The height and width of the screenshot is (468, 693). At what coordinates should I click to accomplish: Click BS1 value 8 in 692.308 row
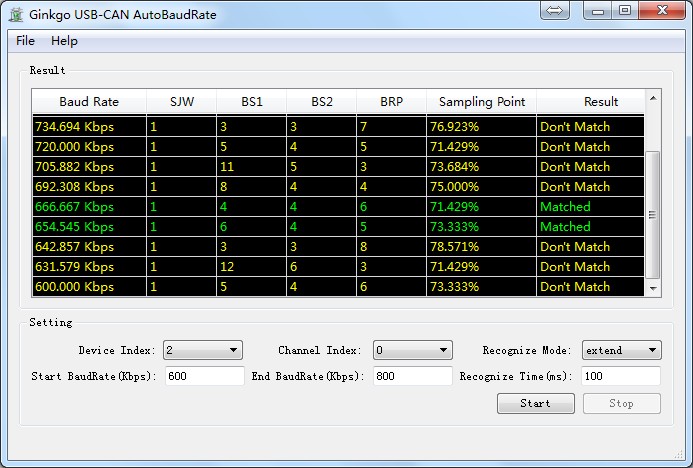(251, 186)
